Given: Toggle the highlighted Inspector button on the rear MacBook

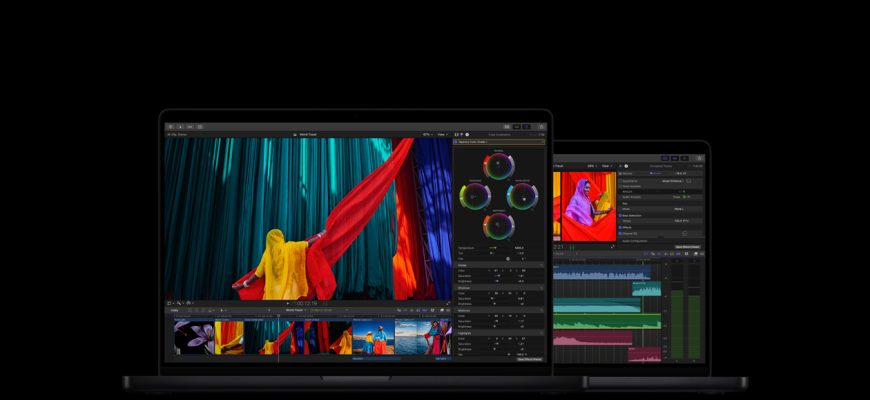Looking at the screenshot, I should point(685,158).
